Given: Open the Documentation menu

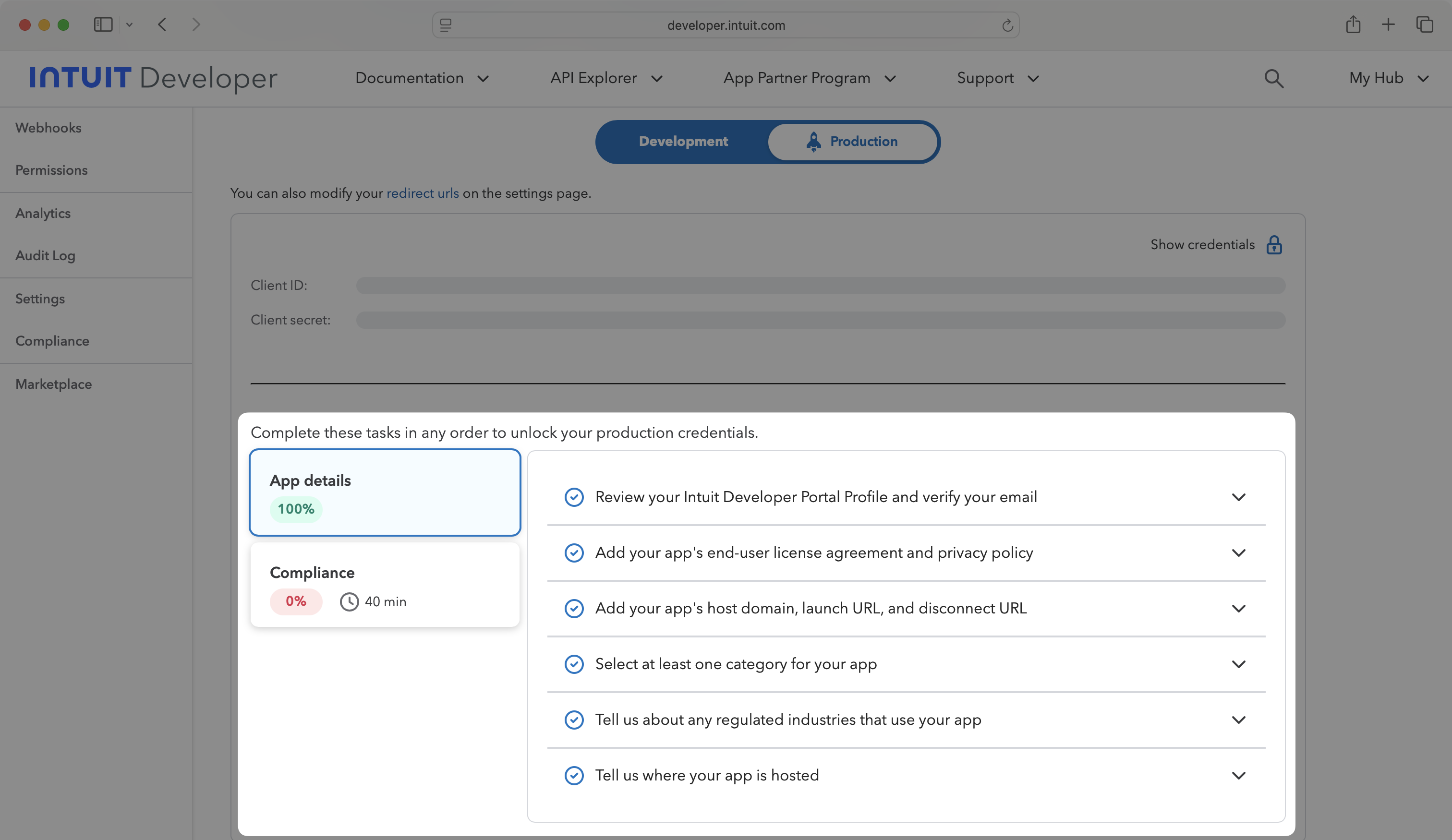Looking at the screenshot, I should coord(423,78).
